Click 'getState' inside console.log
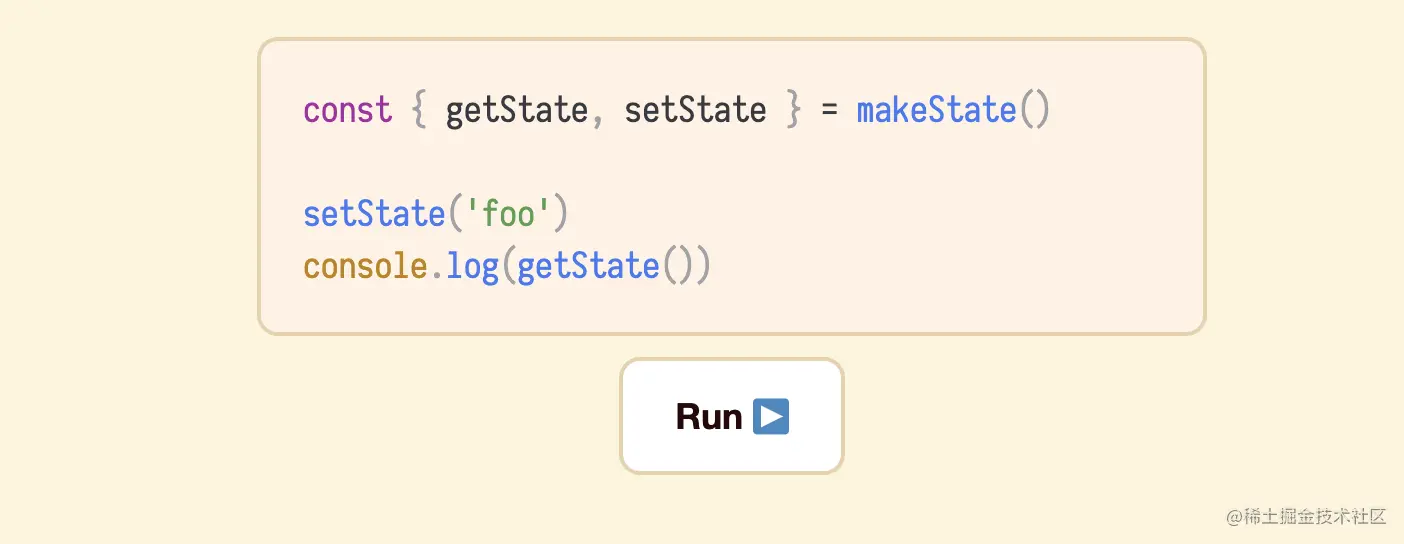The width and height of the screenshot is (1404, 544). [x=589, y=266]
